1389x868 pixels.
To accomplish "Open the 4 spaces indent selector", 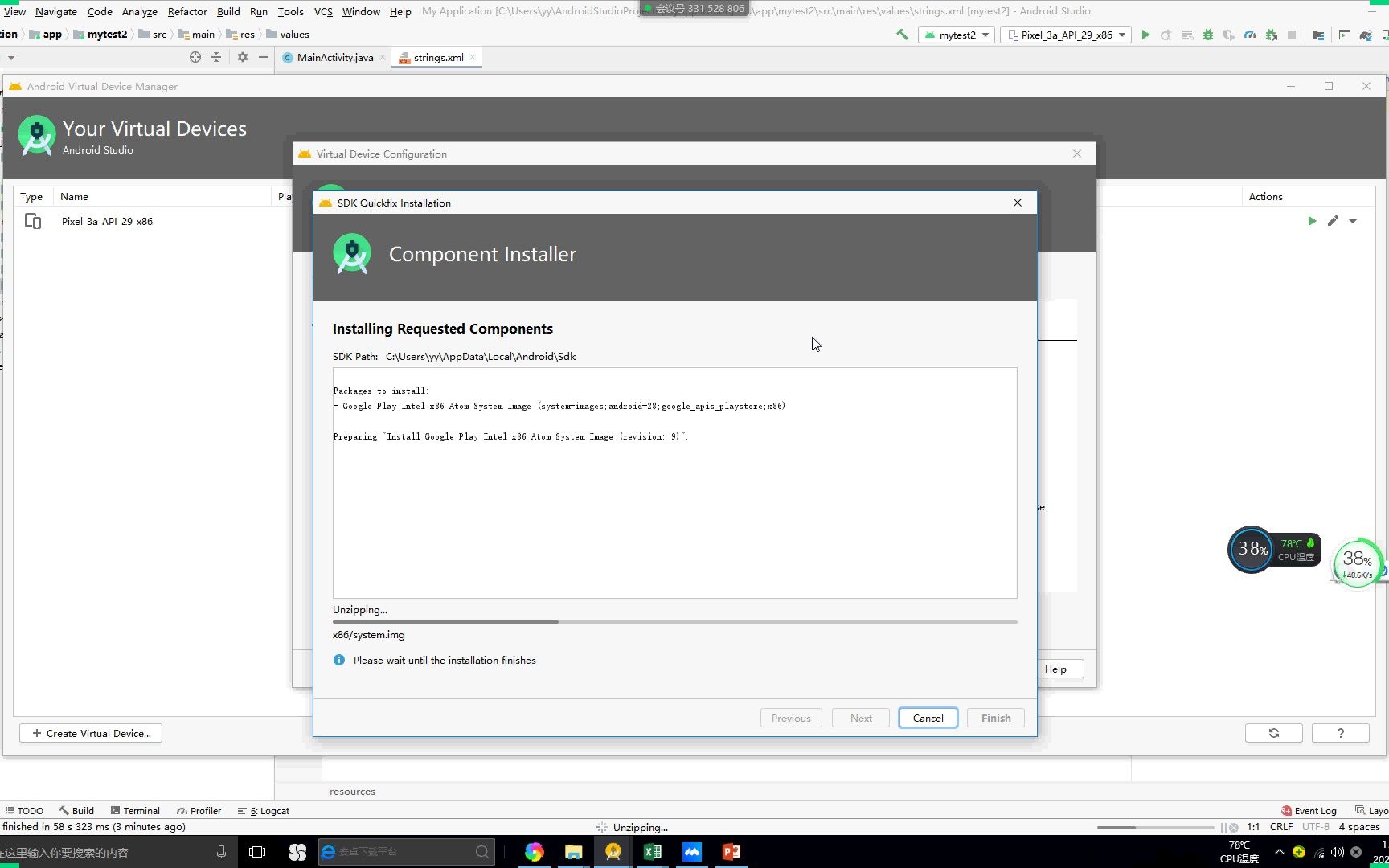I will pyautogui.click(x=1359, y=826).
